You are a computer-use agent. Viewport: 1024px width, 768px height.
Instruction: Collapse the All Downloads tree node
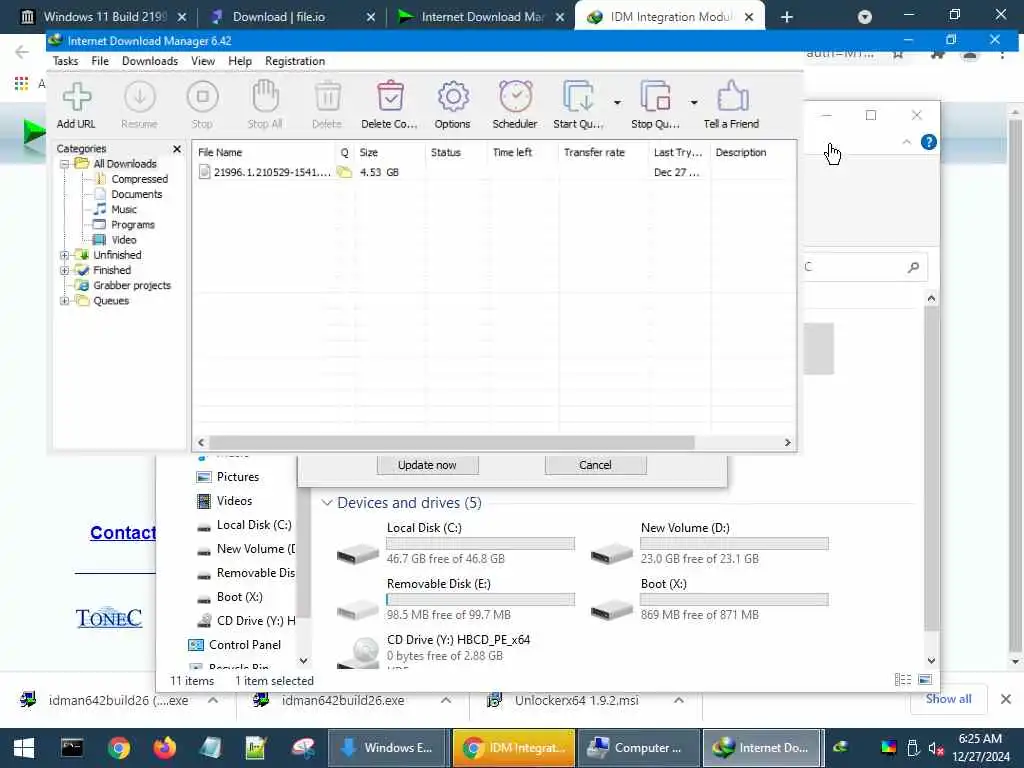point(65,164)
